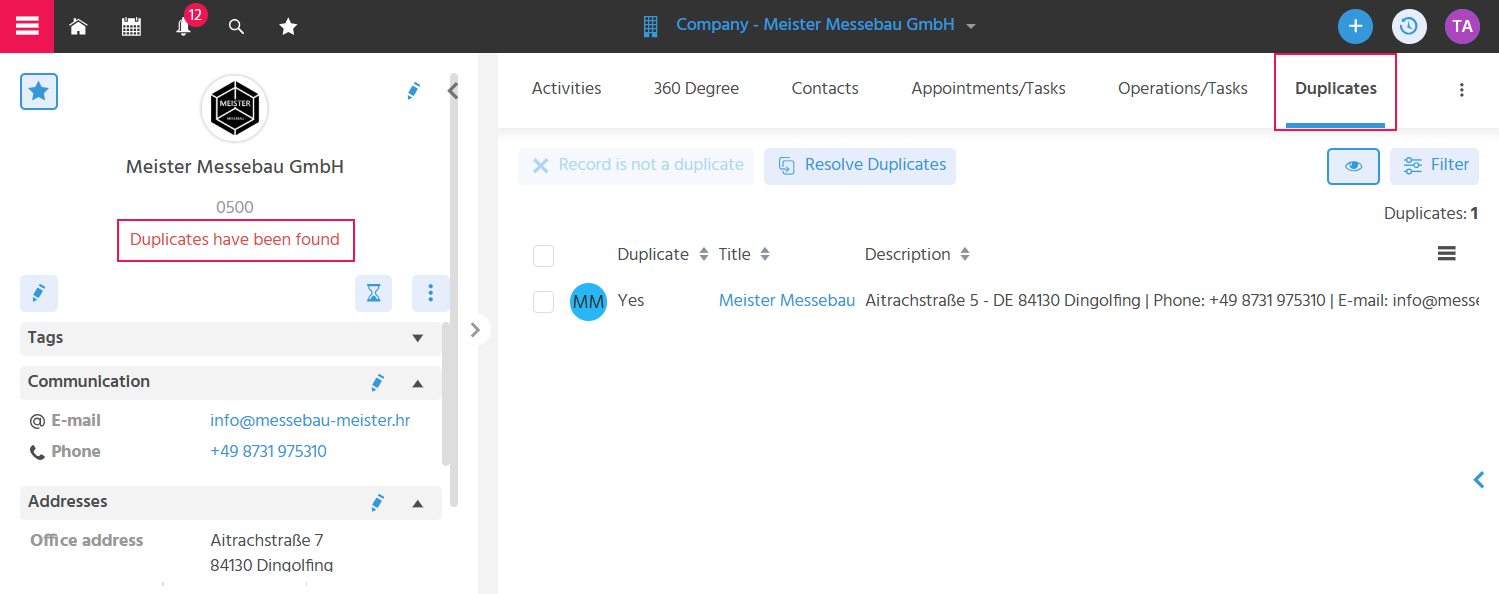The height and width of the screenshot is (594, 1499).
Task: Open the Operations/Tasks tab
Action: point(1182,89)
